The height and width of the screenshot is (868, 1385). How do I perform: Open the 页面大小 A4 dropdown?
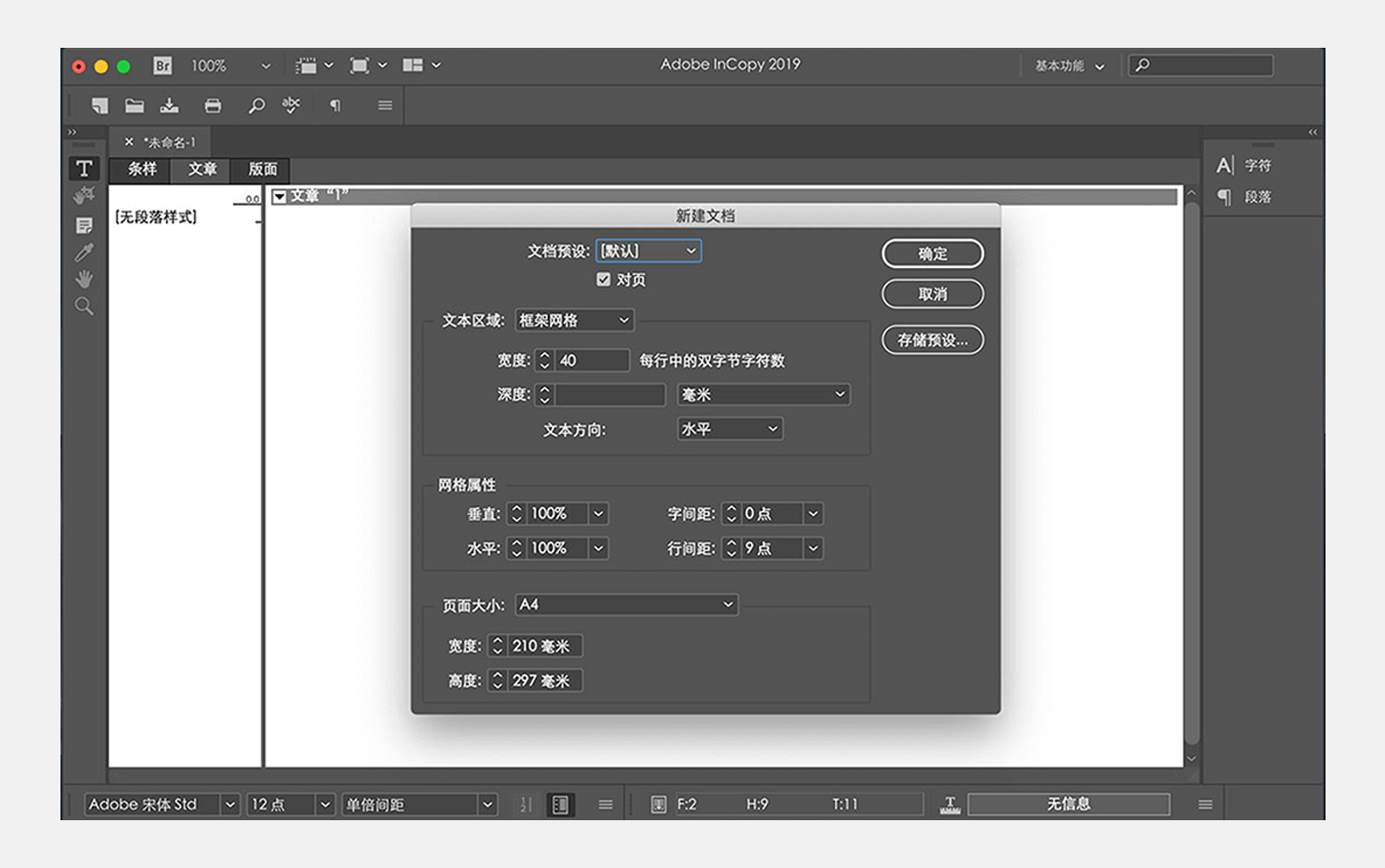tap(626, 605)
